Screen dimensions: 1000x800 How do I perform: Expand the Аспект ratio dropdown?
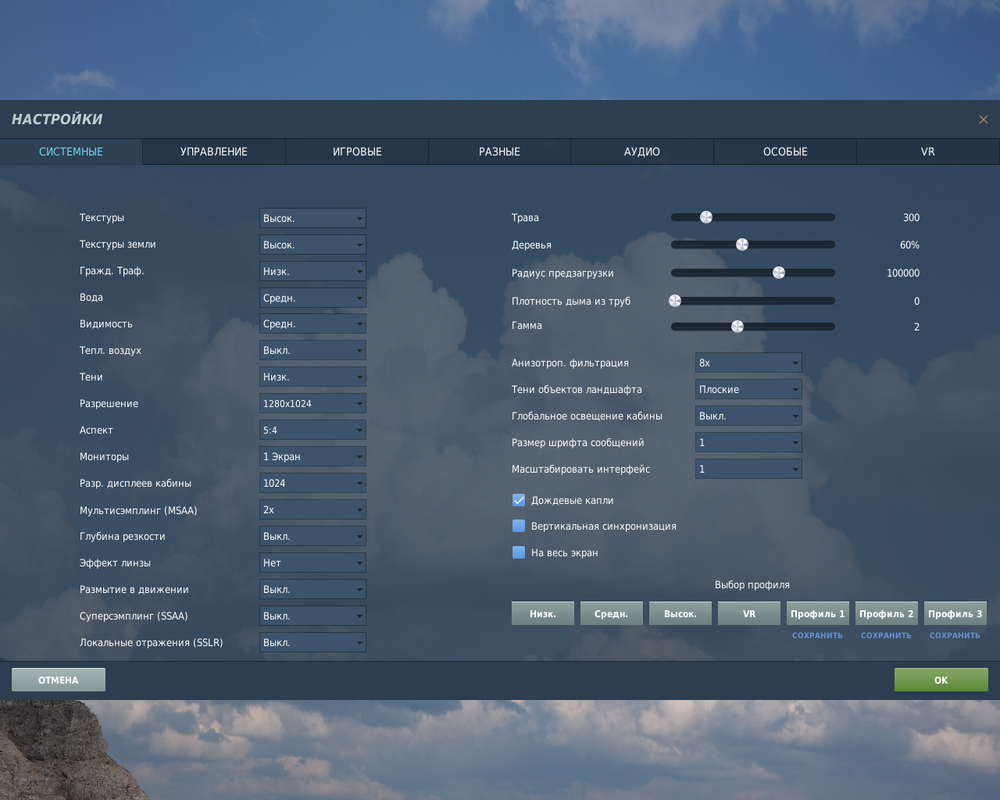[312, 429]
